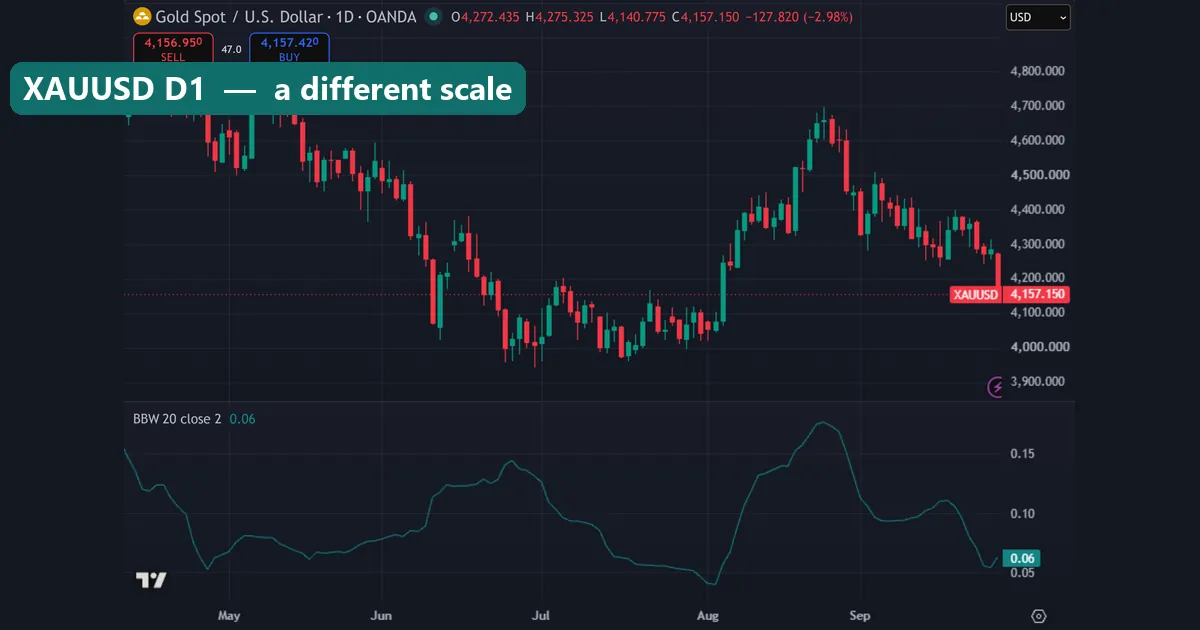Click the close price C4,157.150

[x=706, y=17]
